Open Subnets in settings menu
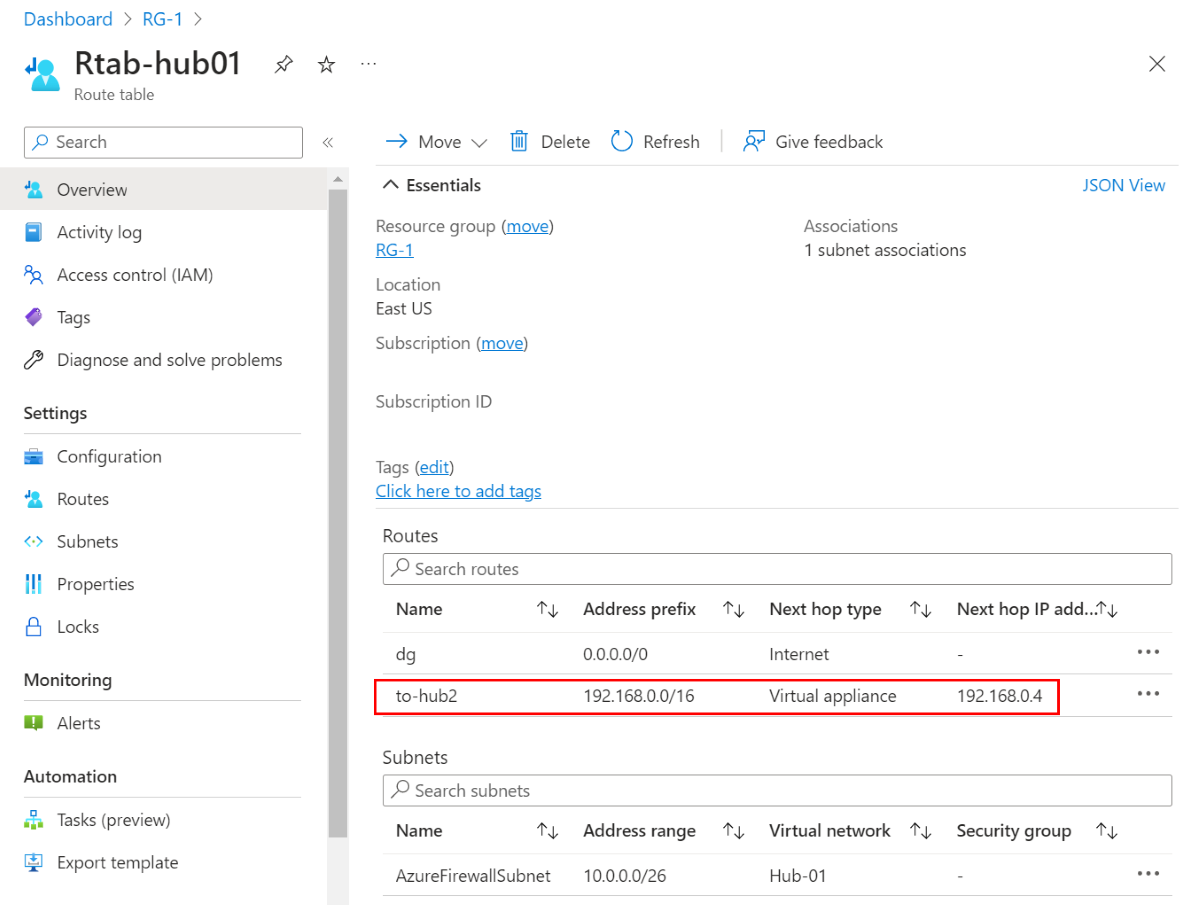 (x=87, y=542)
